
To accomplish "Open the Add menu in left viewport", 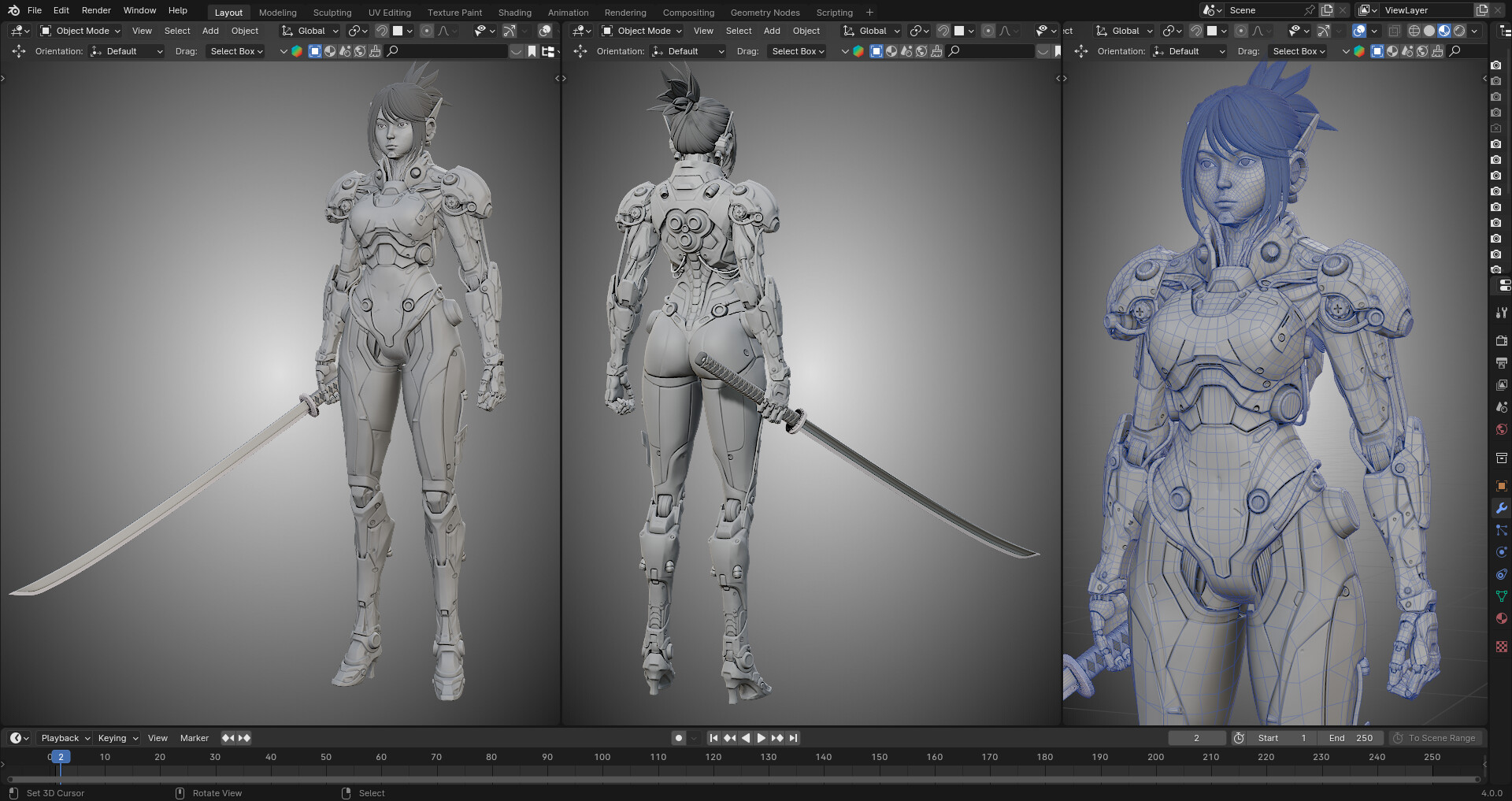I will click(x=210, y=31).
